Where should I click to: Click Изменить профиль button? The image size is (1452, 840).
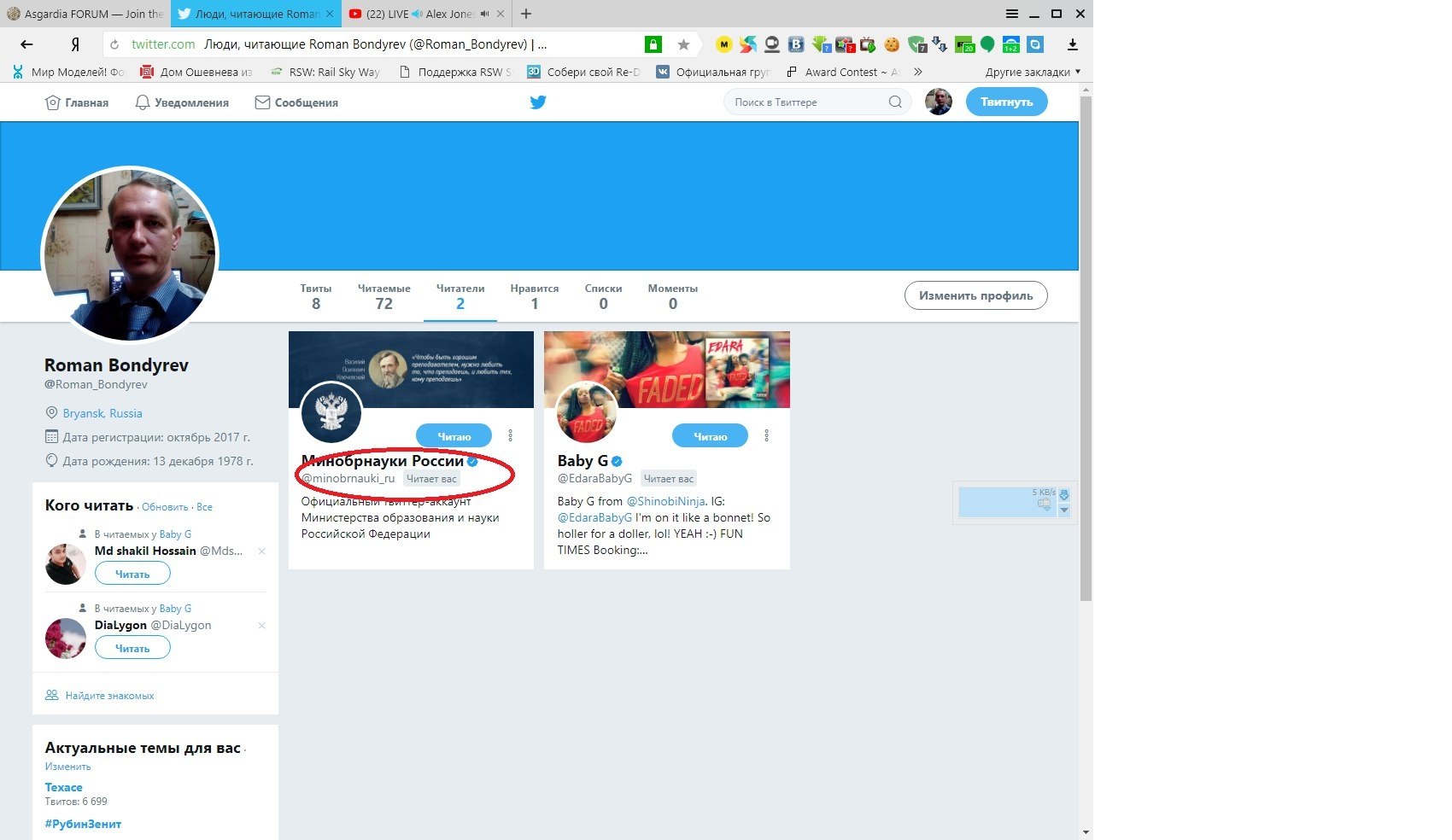[x=975, y=295]
